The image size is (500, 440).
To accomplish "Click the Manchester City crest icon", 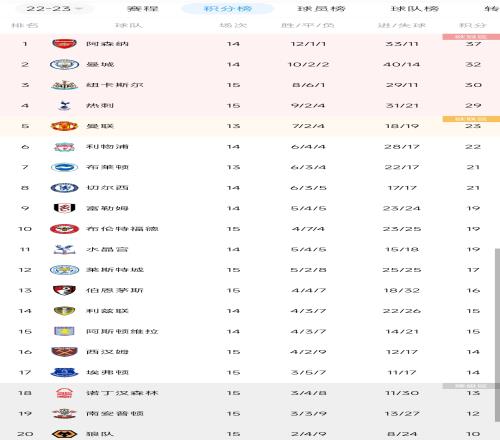I will point(64,64).
